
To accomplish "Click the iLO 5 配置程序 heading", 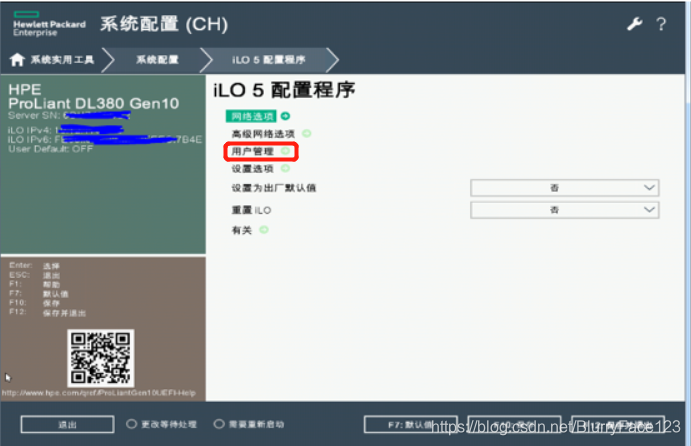I will (x=284, y=90).
